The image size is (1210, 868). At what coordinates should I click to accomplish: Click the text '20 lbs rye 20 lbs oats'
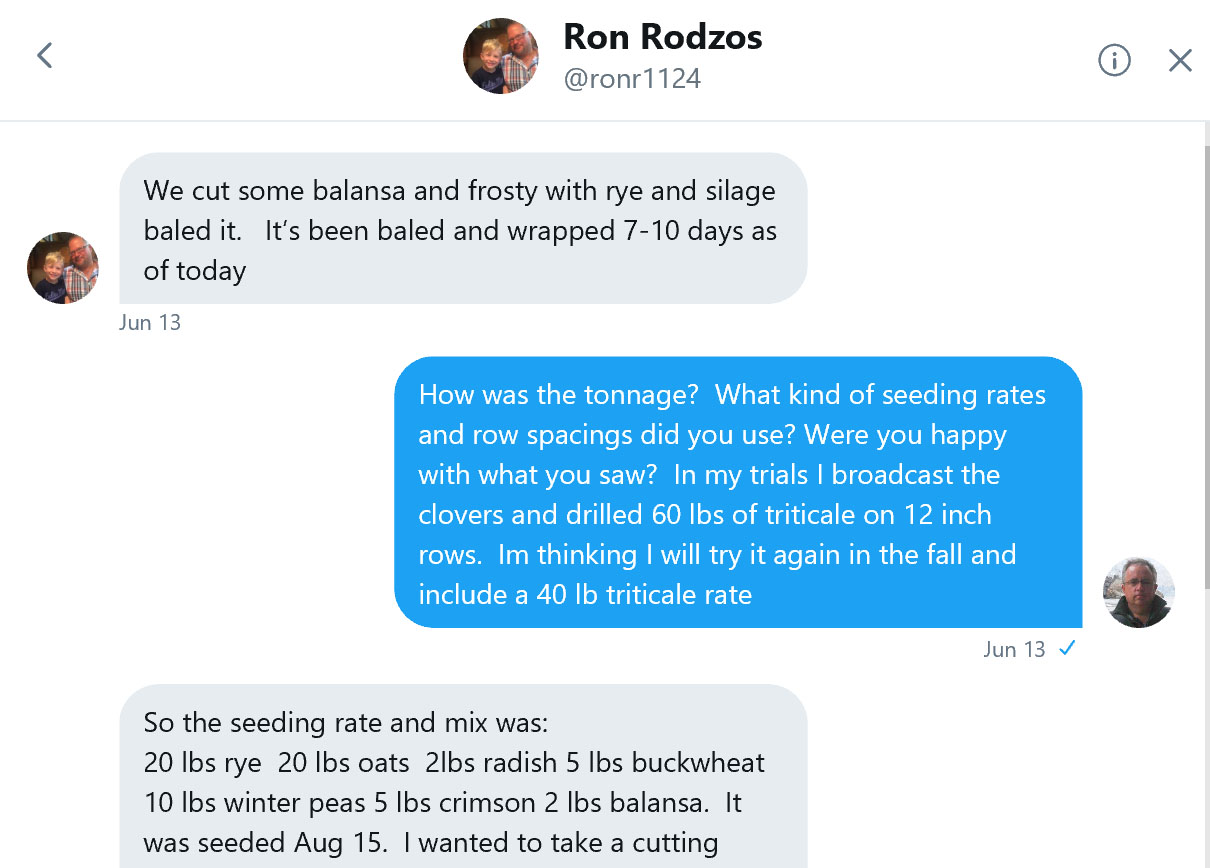(277, 763)
